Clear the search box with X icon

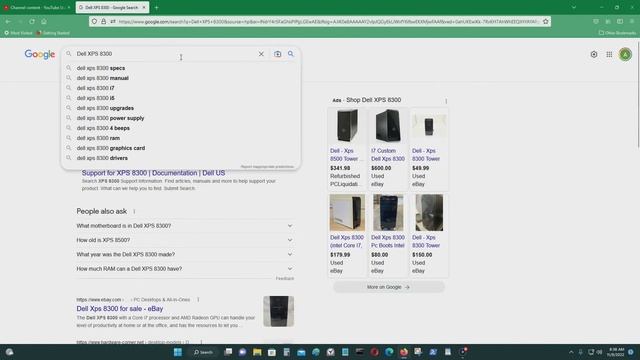coord(261,54)
